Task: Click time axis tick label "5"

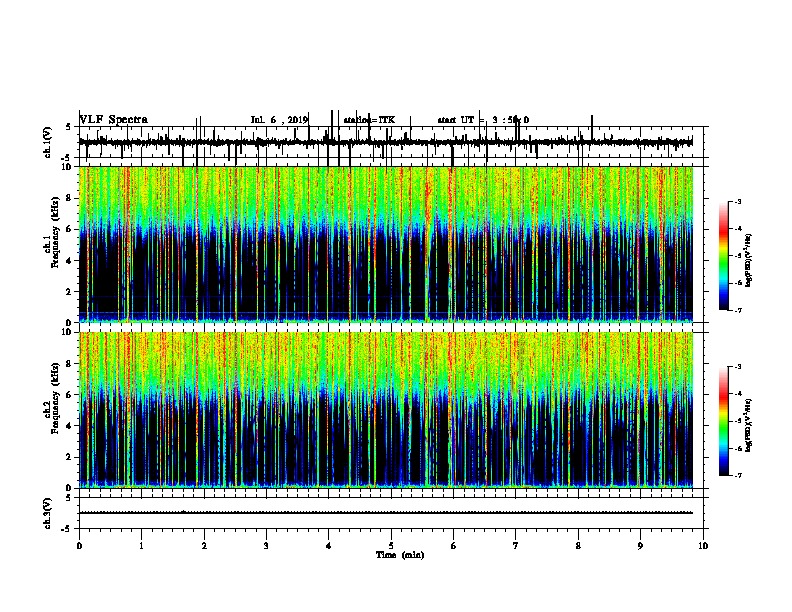Action: click(x=391, y=546)
